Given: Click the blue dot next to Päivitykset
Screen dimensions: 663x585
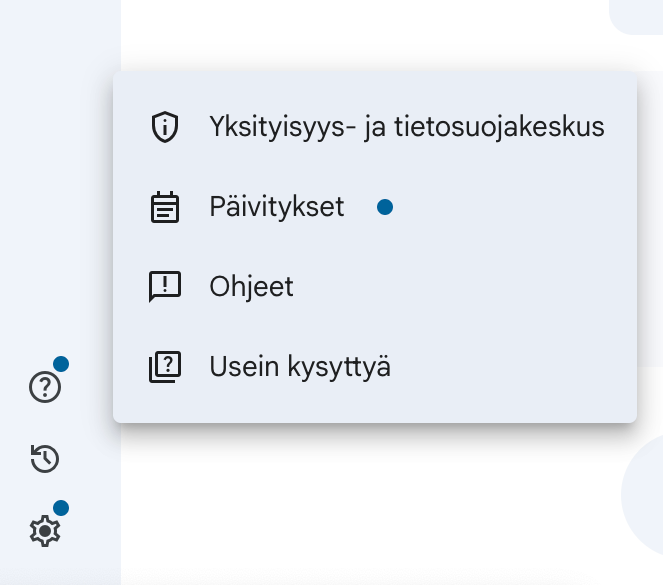Looking at the screenshot, I should tap(385, 207).
